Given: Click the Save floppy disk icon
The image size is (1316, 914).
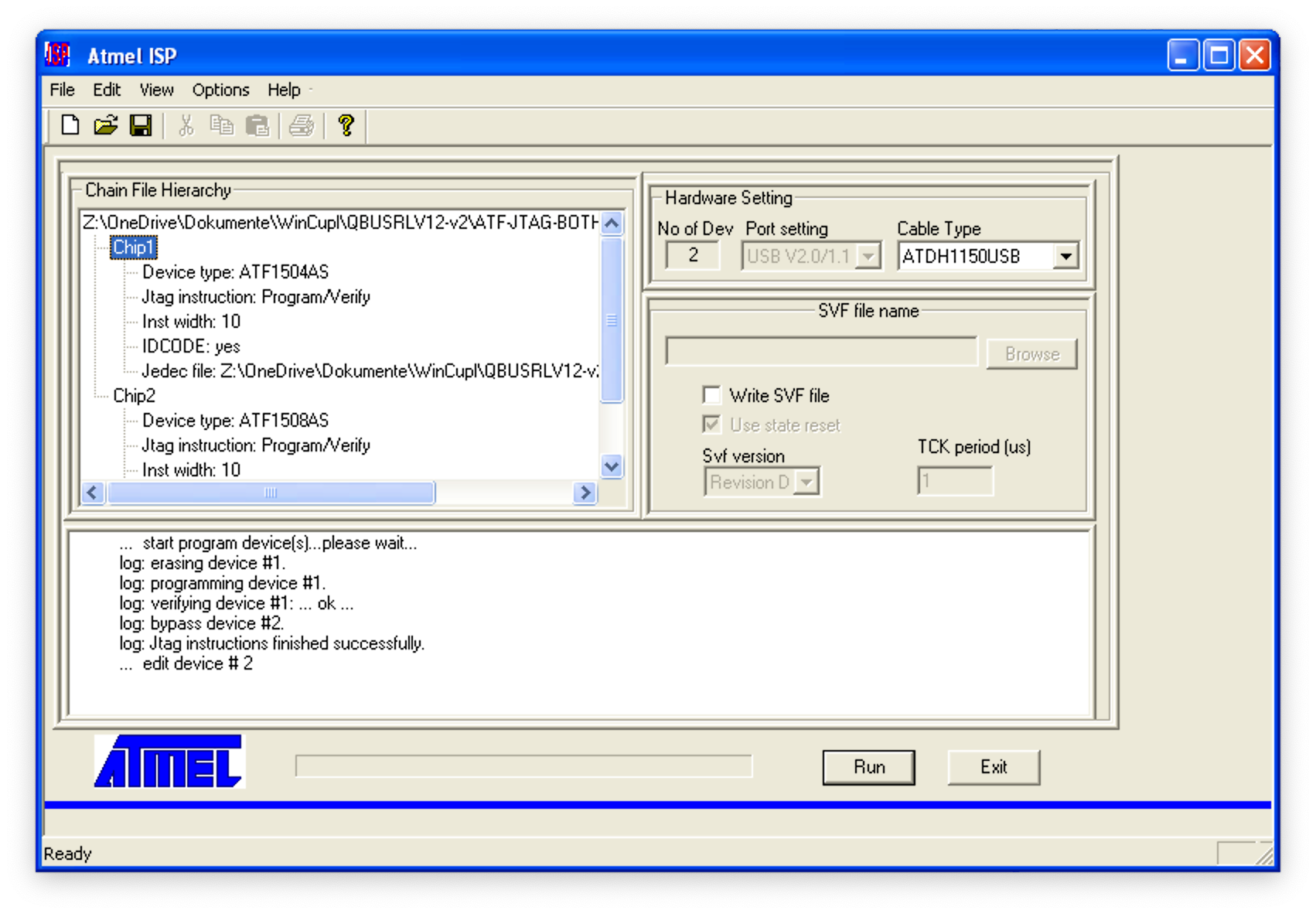Looking at the screenshot, I should [141, 125].
